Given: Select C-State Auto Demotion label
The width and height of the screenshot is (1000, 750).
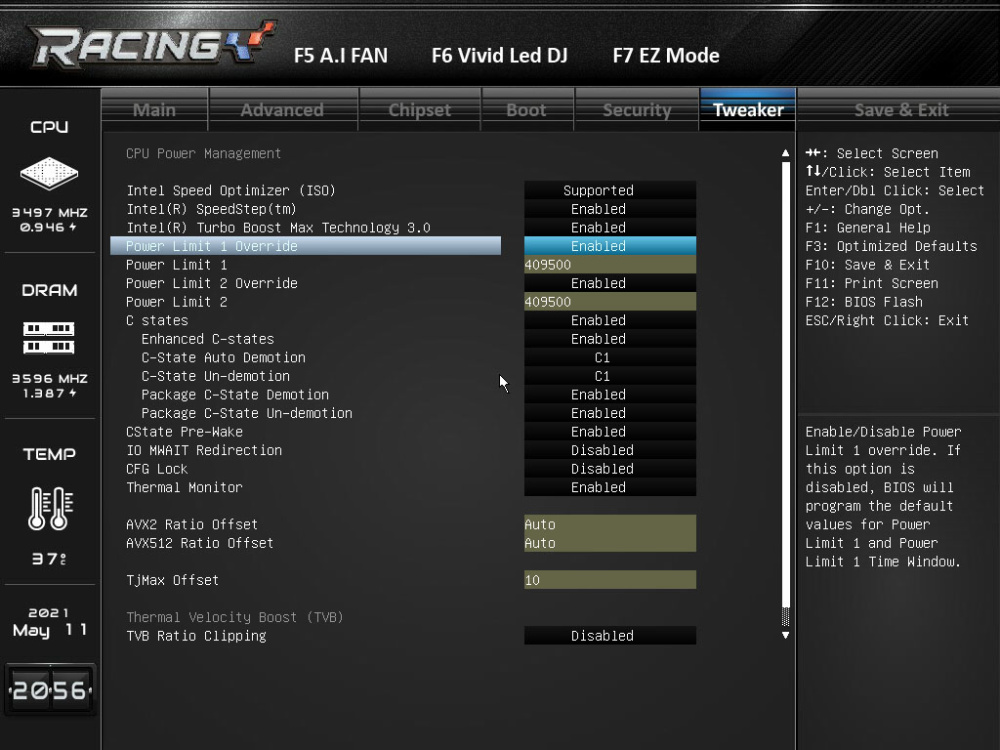Looking at the screenshot, I should pos(223,357).
